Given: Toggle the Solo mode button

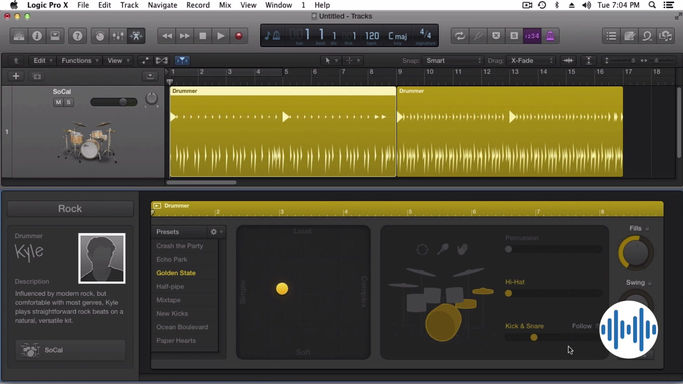Looking at the screenshot, I should point(514,36).
